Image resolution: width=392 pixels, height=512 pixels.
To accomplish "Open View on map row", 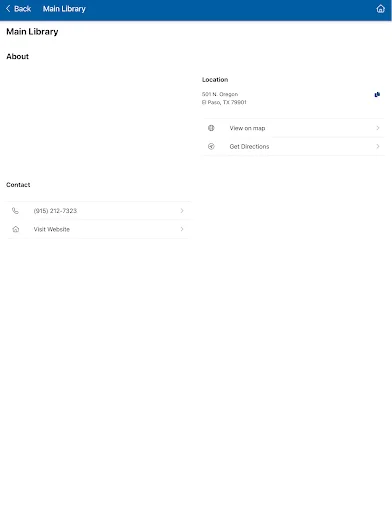I will [294, 128].
